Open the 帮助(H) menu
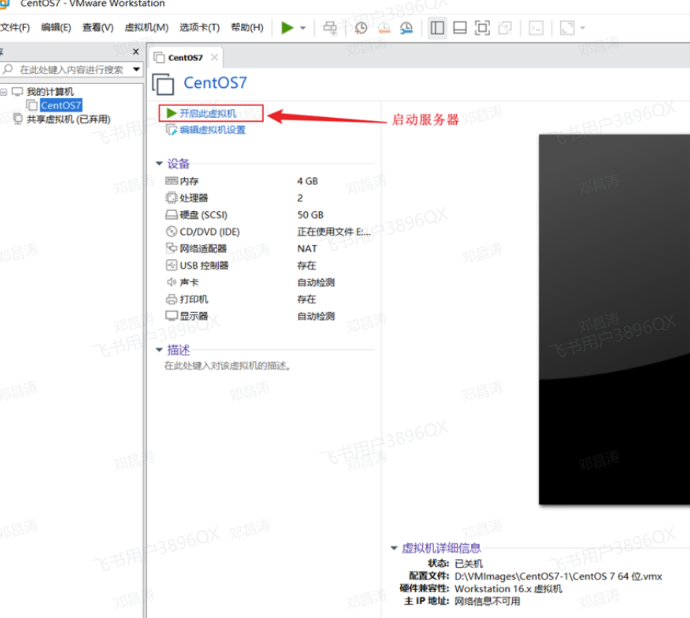The image size is (690, 618). click(x=247, y=27)
